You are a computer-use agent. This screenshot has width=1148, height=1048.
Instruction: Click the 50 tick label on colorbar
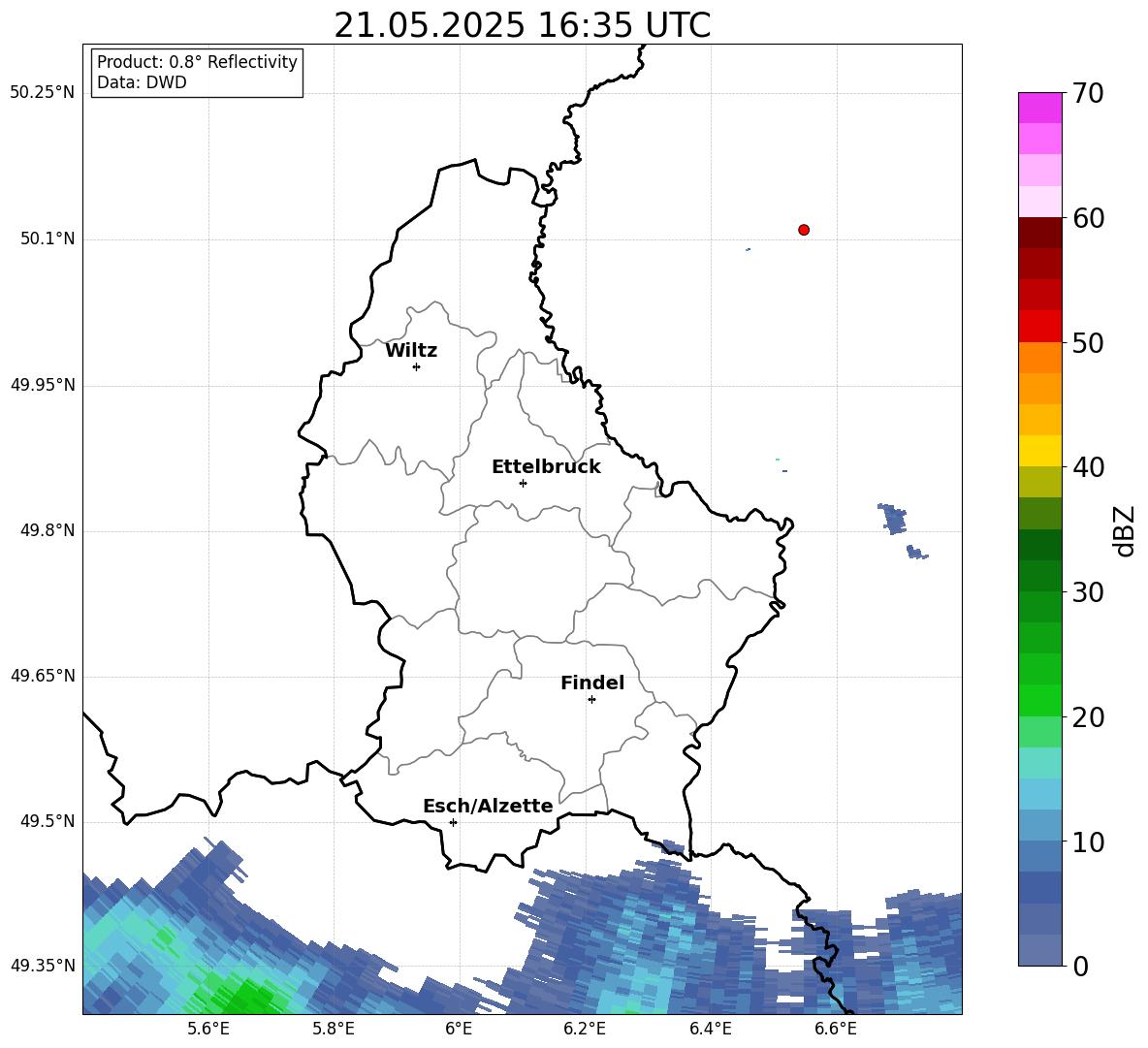1088,343
